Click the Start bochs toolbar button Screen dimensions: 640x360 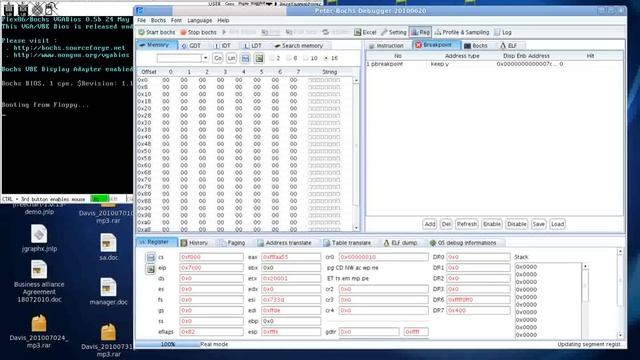point(157,32)
